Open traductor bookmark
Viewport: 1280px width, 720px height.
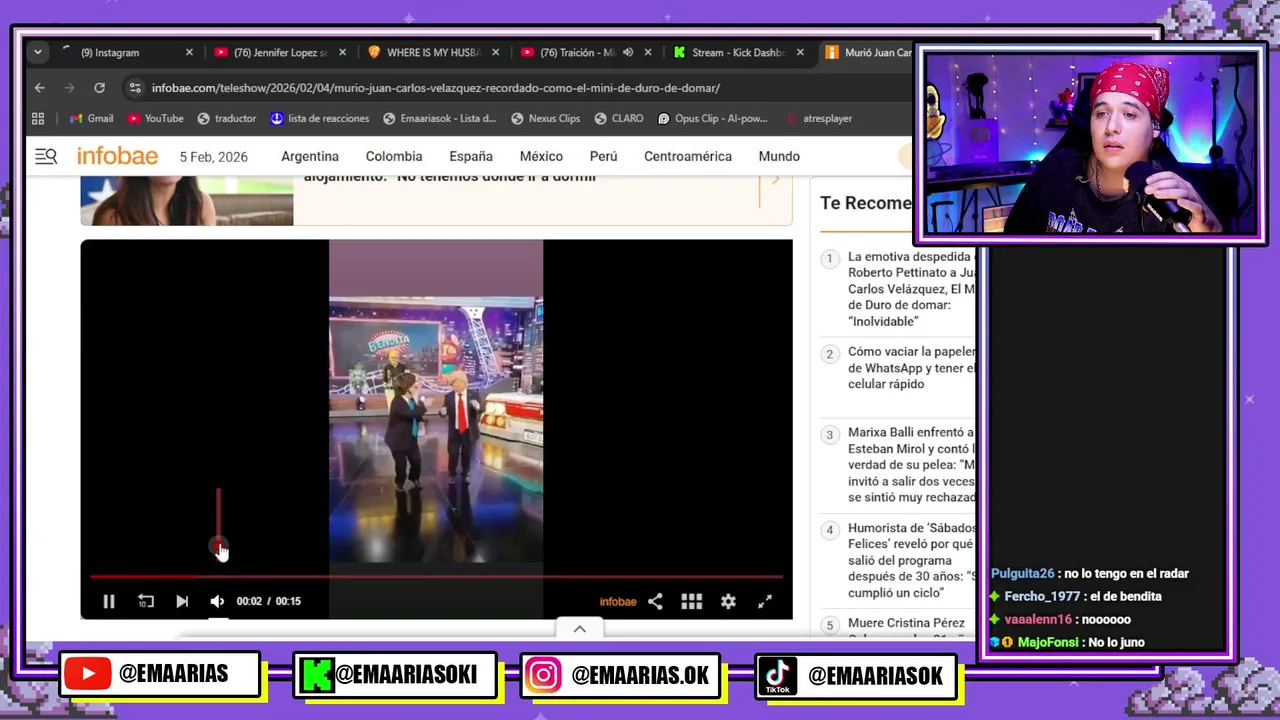tap(226, 118)
